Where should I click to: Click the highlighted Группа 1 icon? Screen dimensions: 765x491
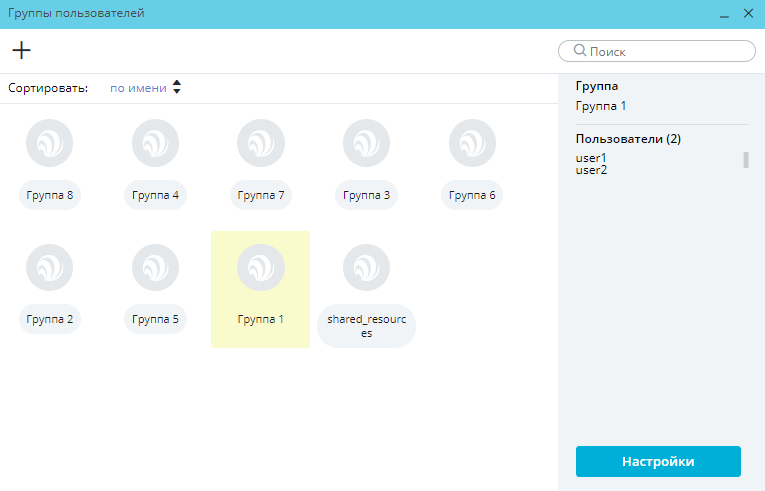click(x=261, y=268)
